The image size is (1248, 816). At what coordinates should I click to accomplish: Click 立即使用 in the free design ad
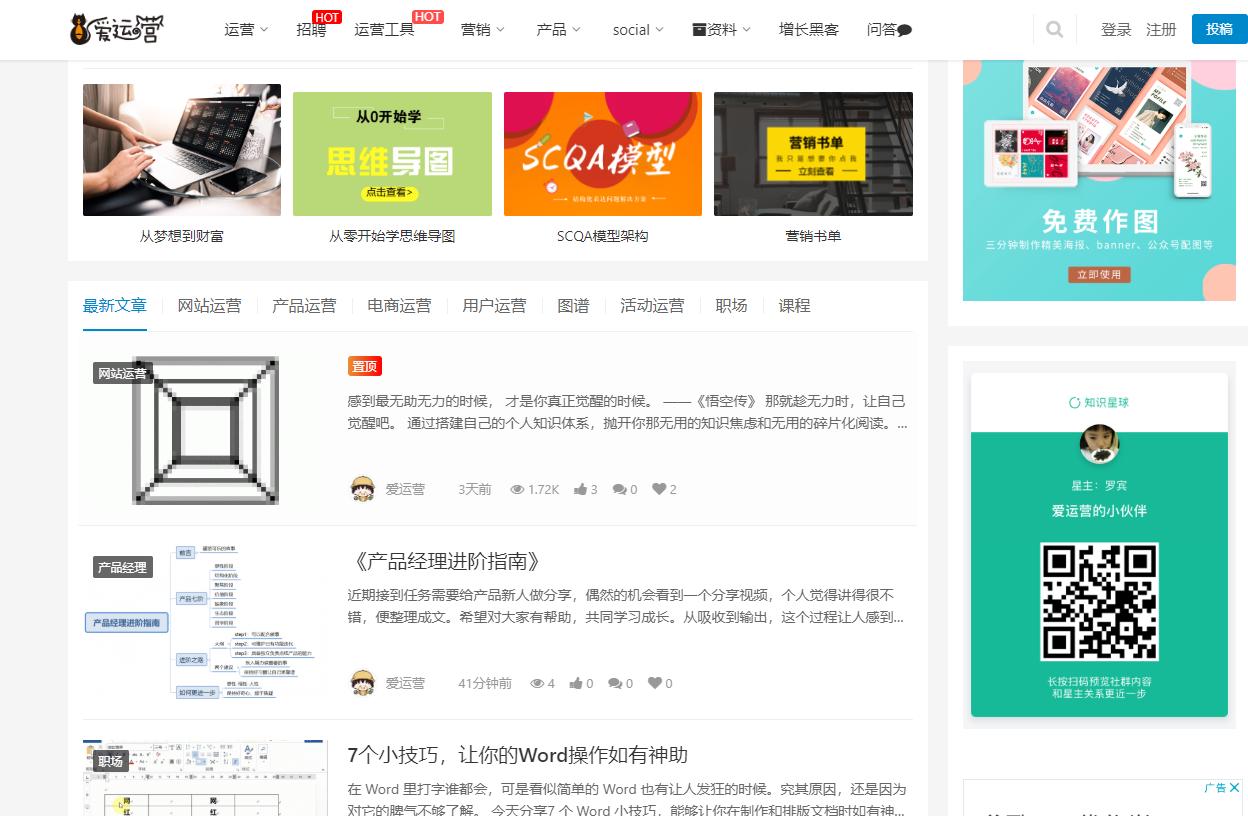[x=1098, y=275]
